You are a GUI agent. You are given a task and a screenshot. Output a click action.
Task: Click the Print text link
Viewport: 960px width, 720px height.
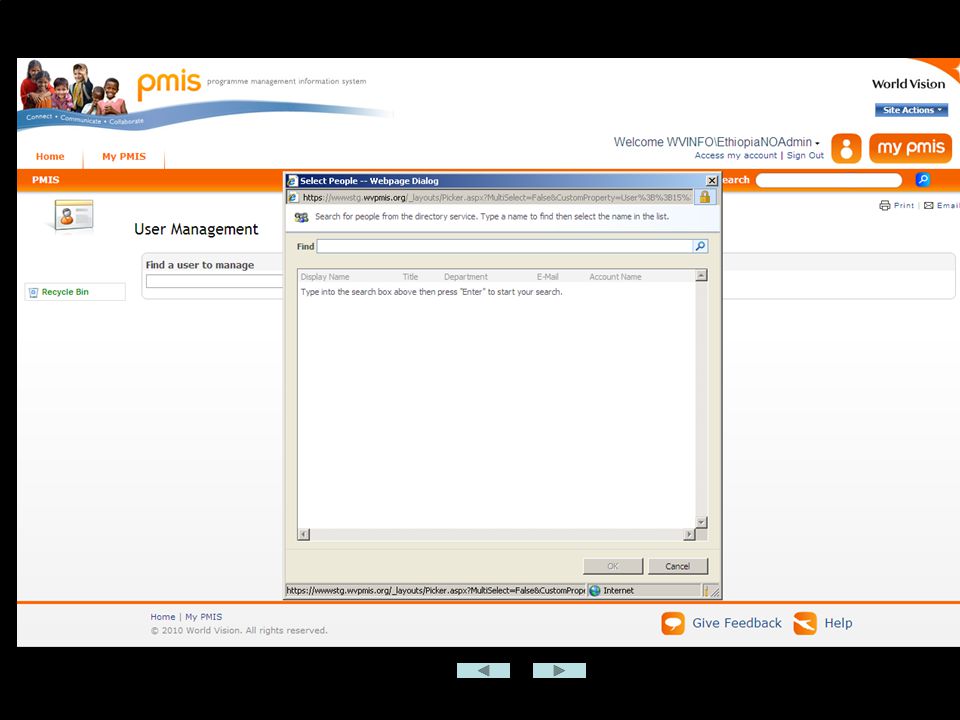(904, 206)
